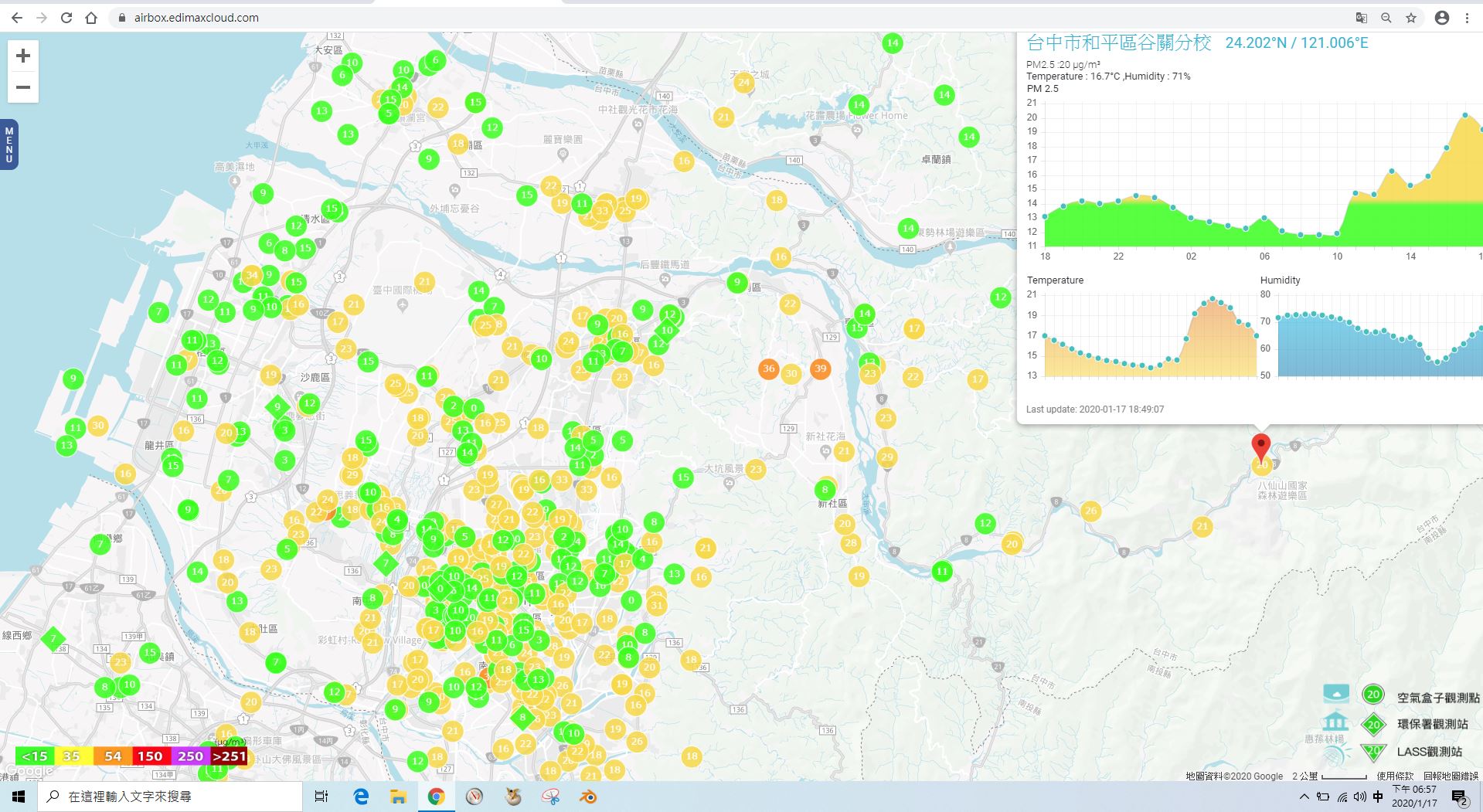This screenshot has height=812, width=1483.
Task: Click the Google logo on the map
Action: (x=29, y=771)
